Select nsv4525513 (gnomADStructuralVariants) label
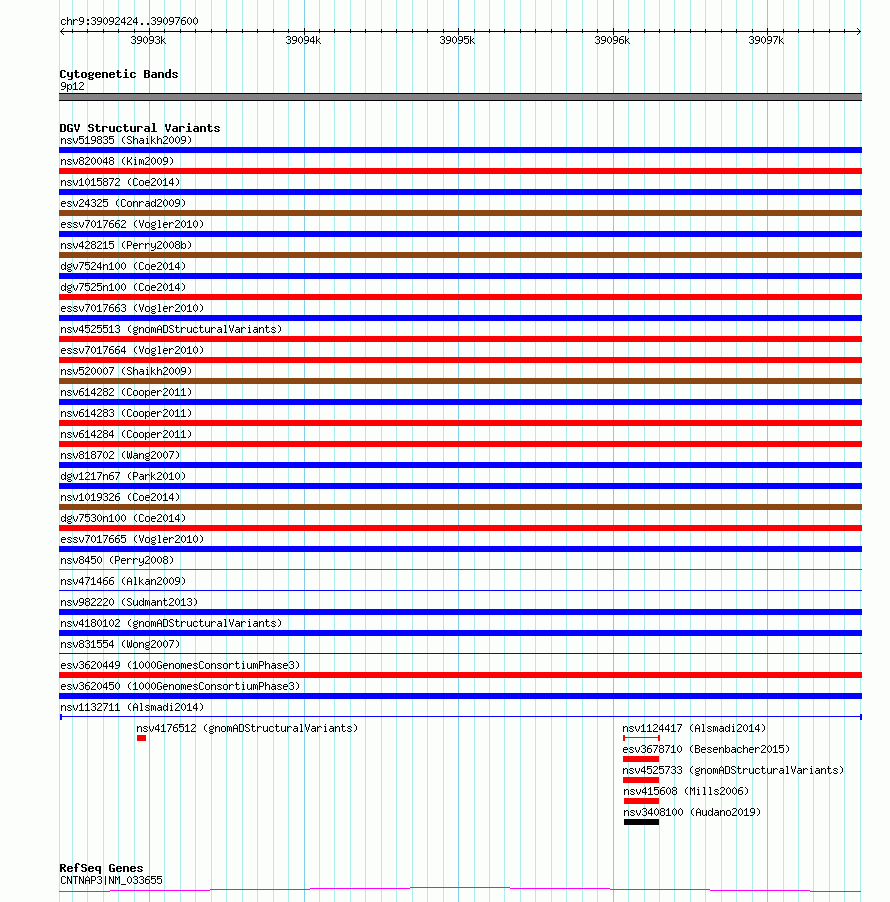890x902 pixels. 171,329
